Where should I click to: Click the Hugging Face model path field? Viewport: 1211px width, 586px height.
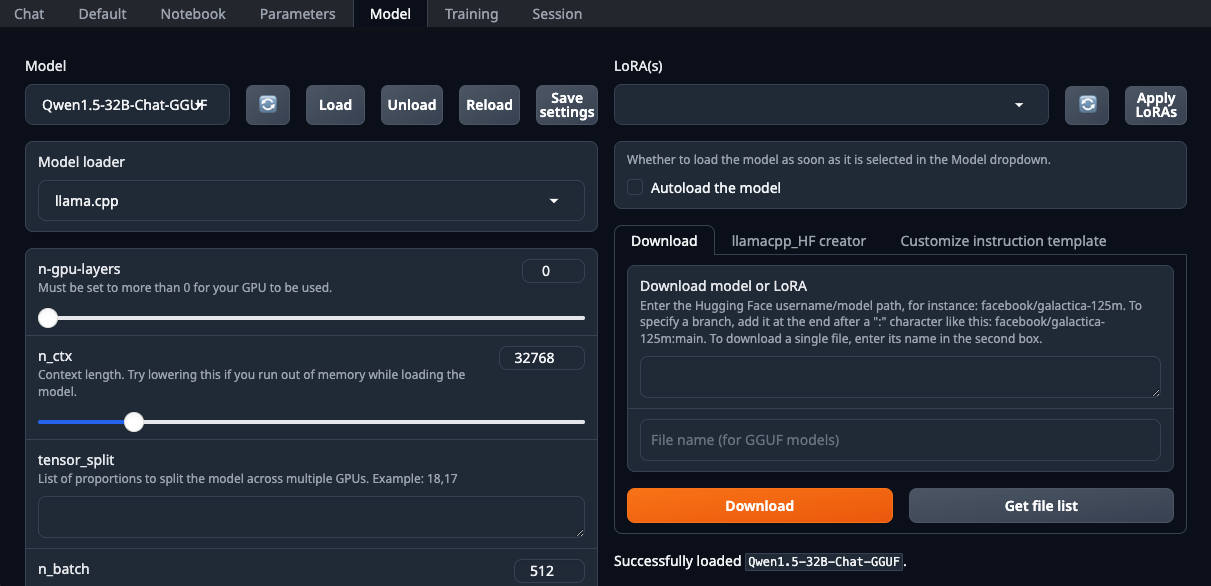(x=900, y=378)
